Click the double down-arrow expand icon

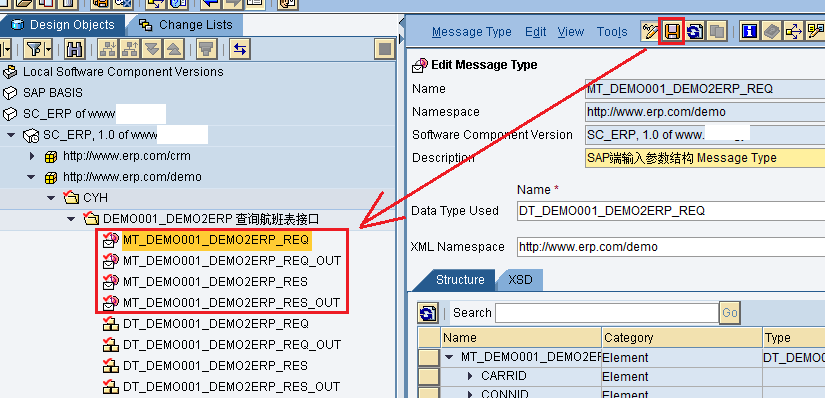pos(152,50)
